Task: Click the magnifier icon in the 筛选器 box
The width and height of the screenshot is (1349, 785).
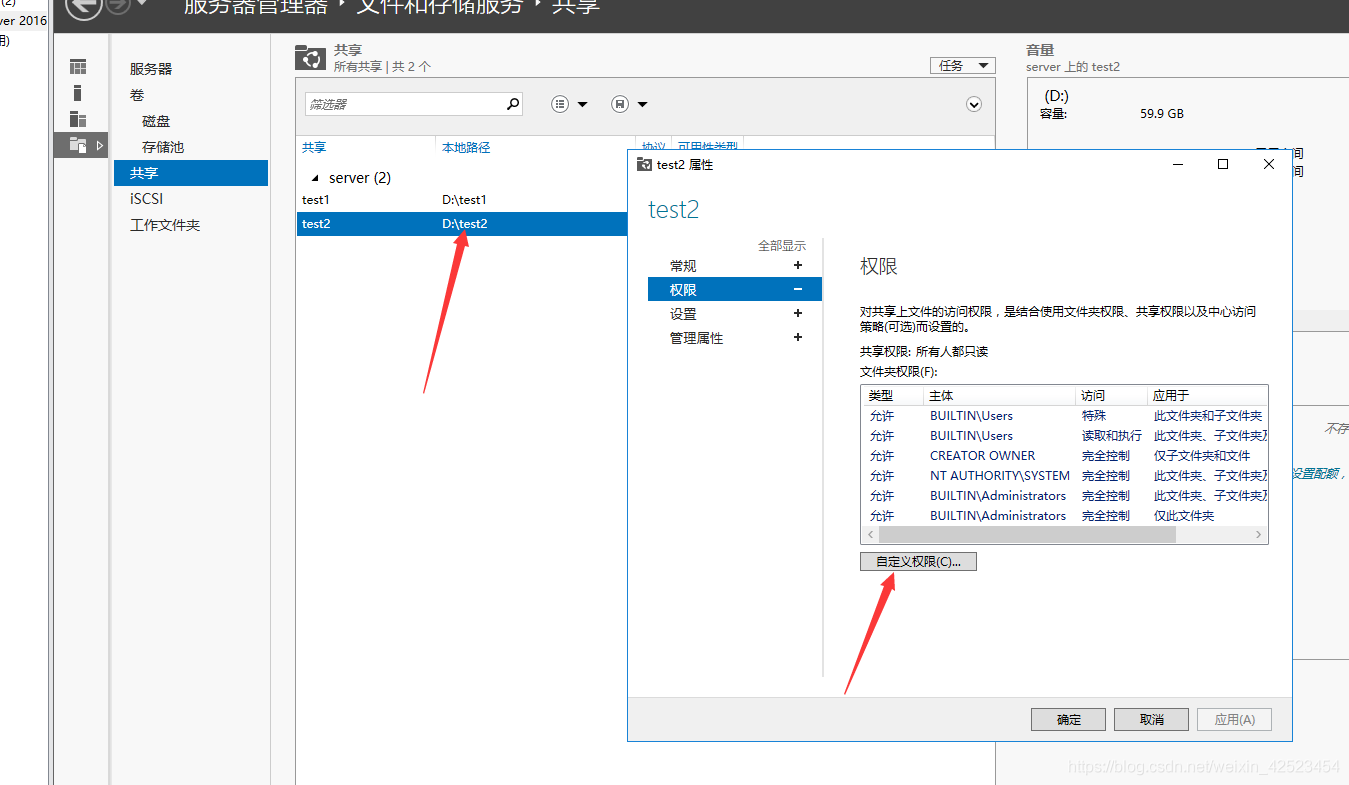Action: 512,104
